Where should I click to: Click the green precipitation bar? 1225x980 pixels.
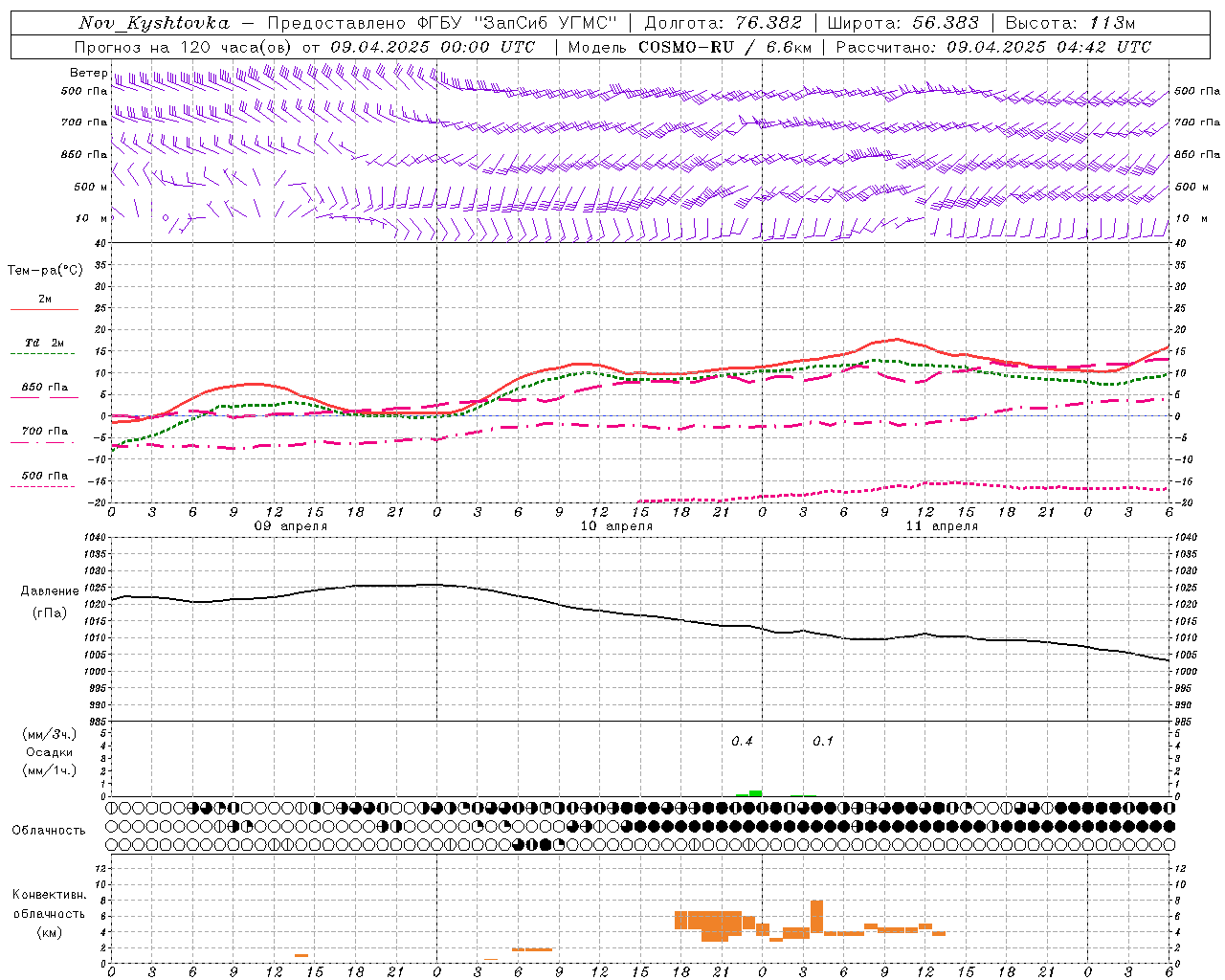755,793
